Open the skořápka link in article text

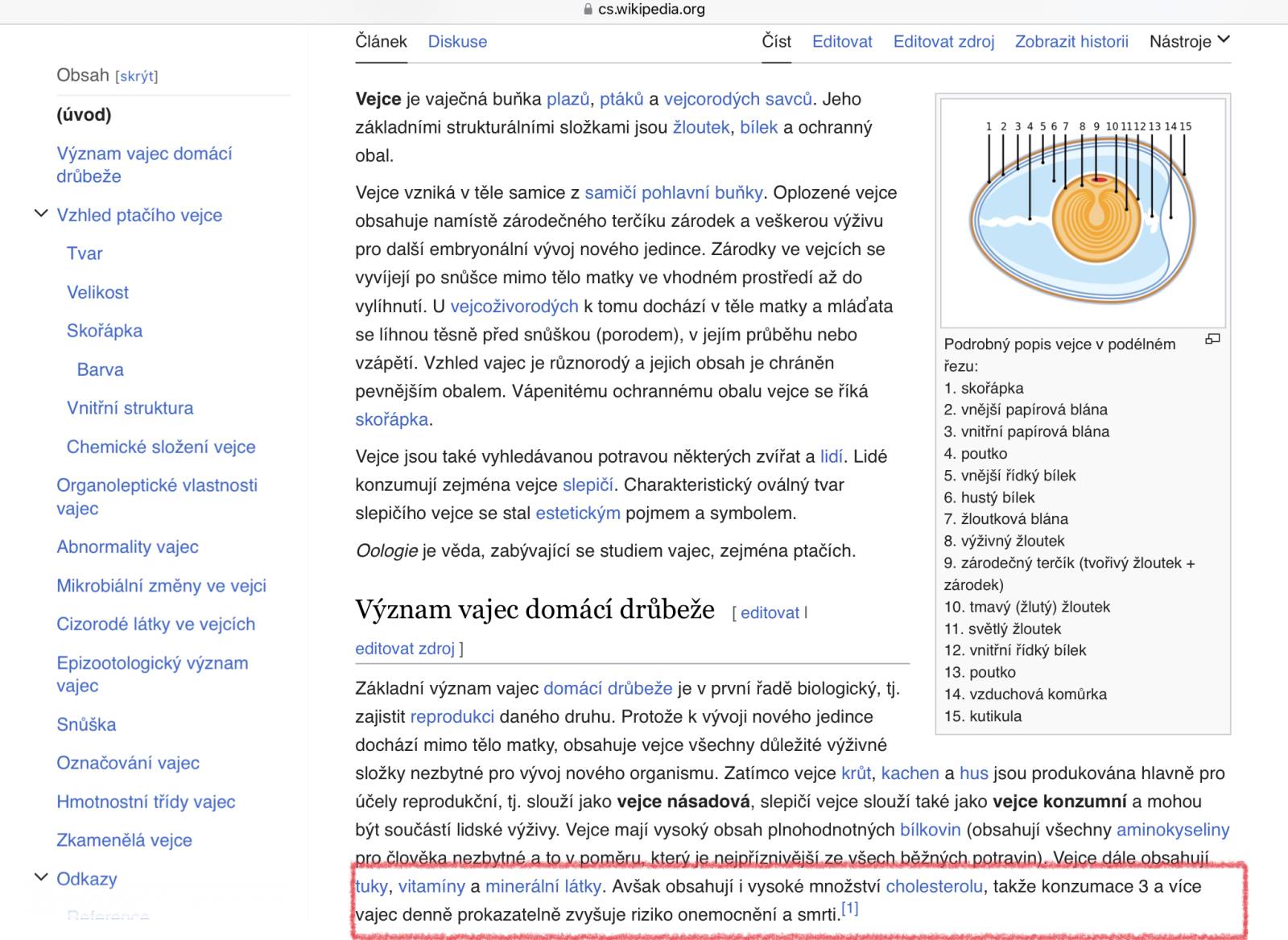pos(392,419)
